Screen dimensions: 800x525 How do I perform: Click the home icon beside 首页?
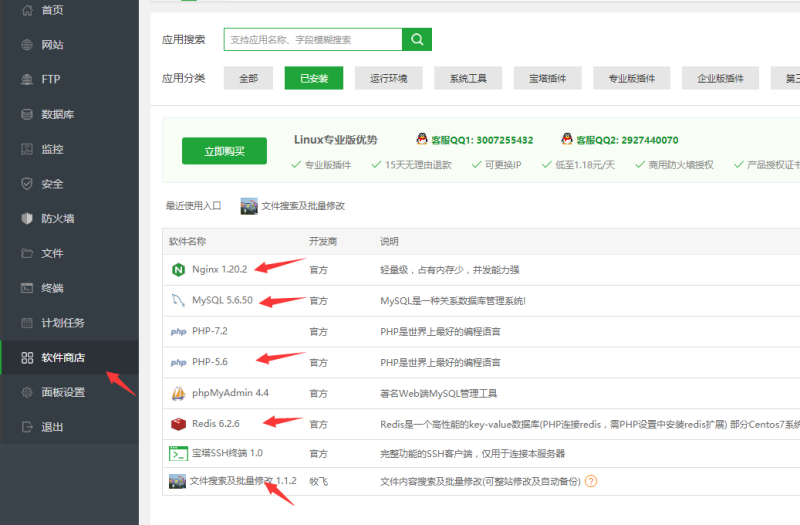click(27, 10)
